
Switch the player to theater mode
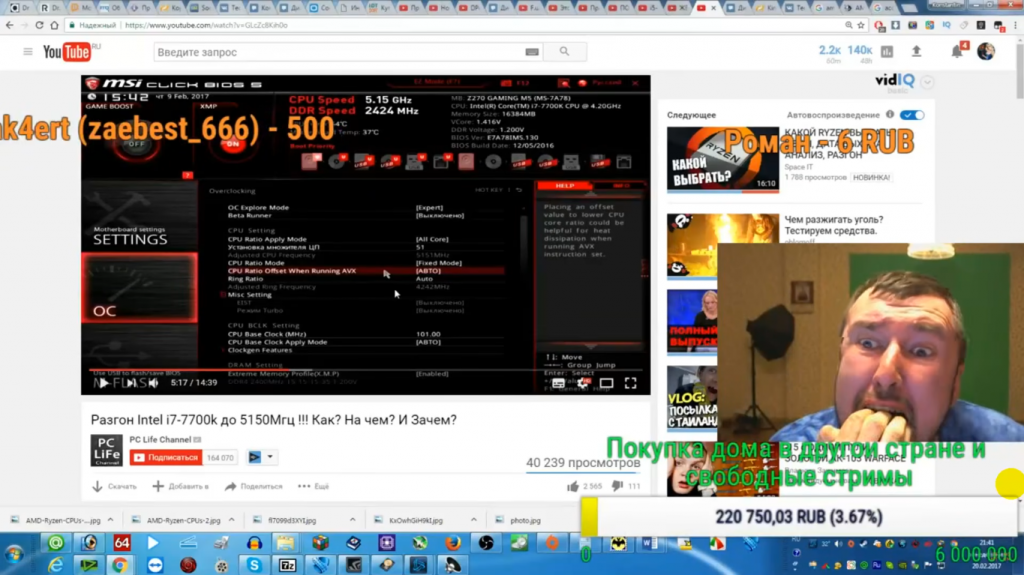606,382
